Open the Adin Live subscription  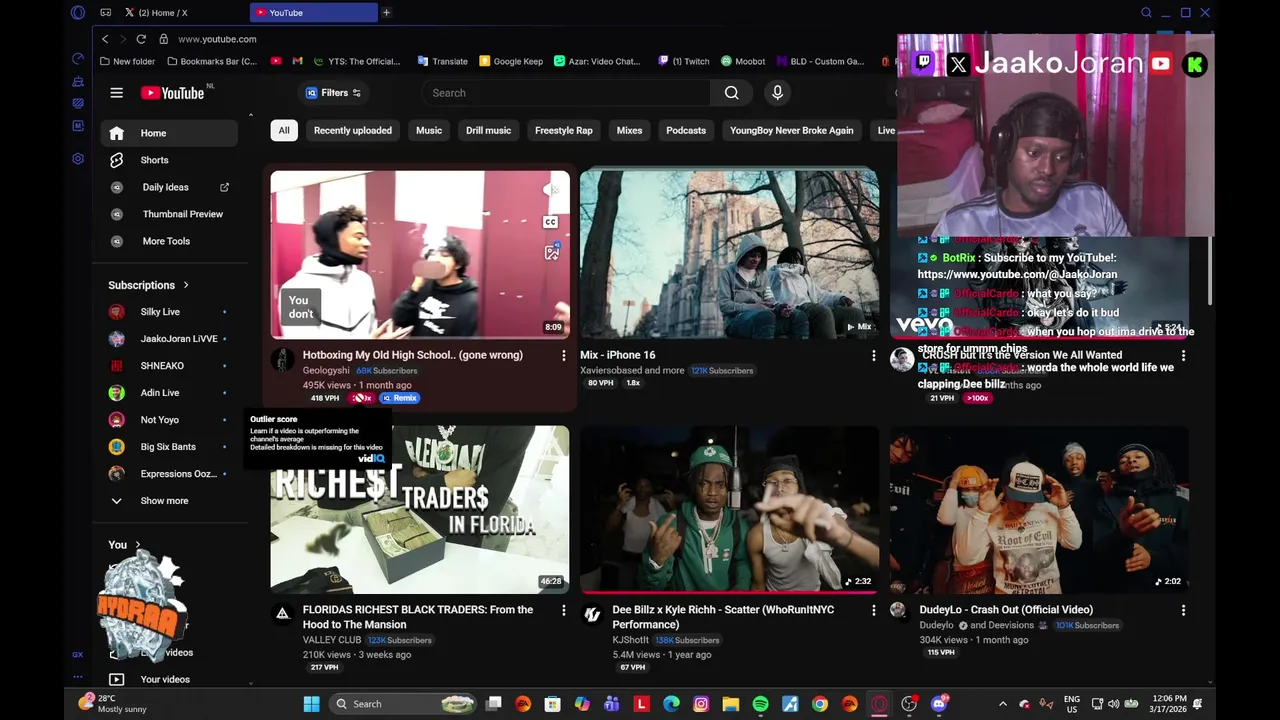point(169,393)
